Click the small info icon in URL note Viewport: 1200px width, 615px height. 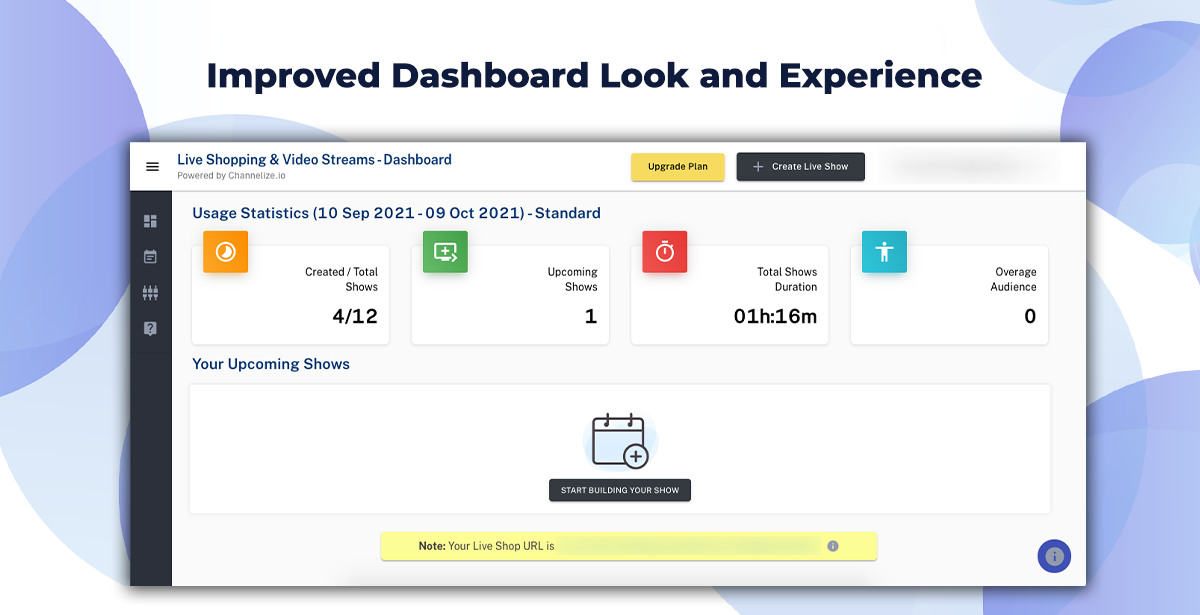tap(833, 546)
